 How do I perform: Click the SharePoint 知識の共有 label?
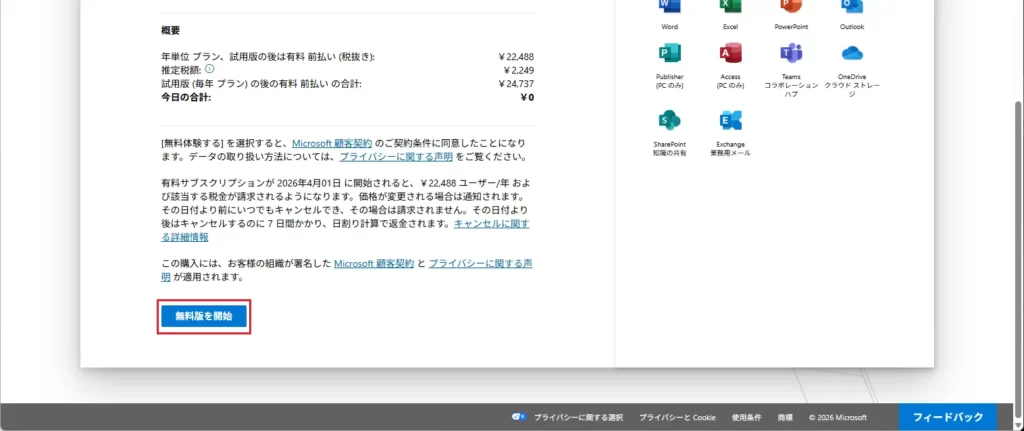coord(669,148)
